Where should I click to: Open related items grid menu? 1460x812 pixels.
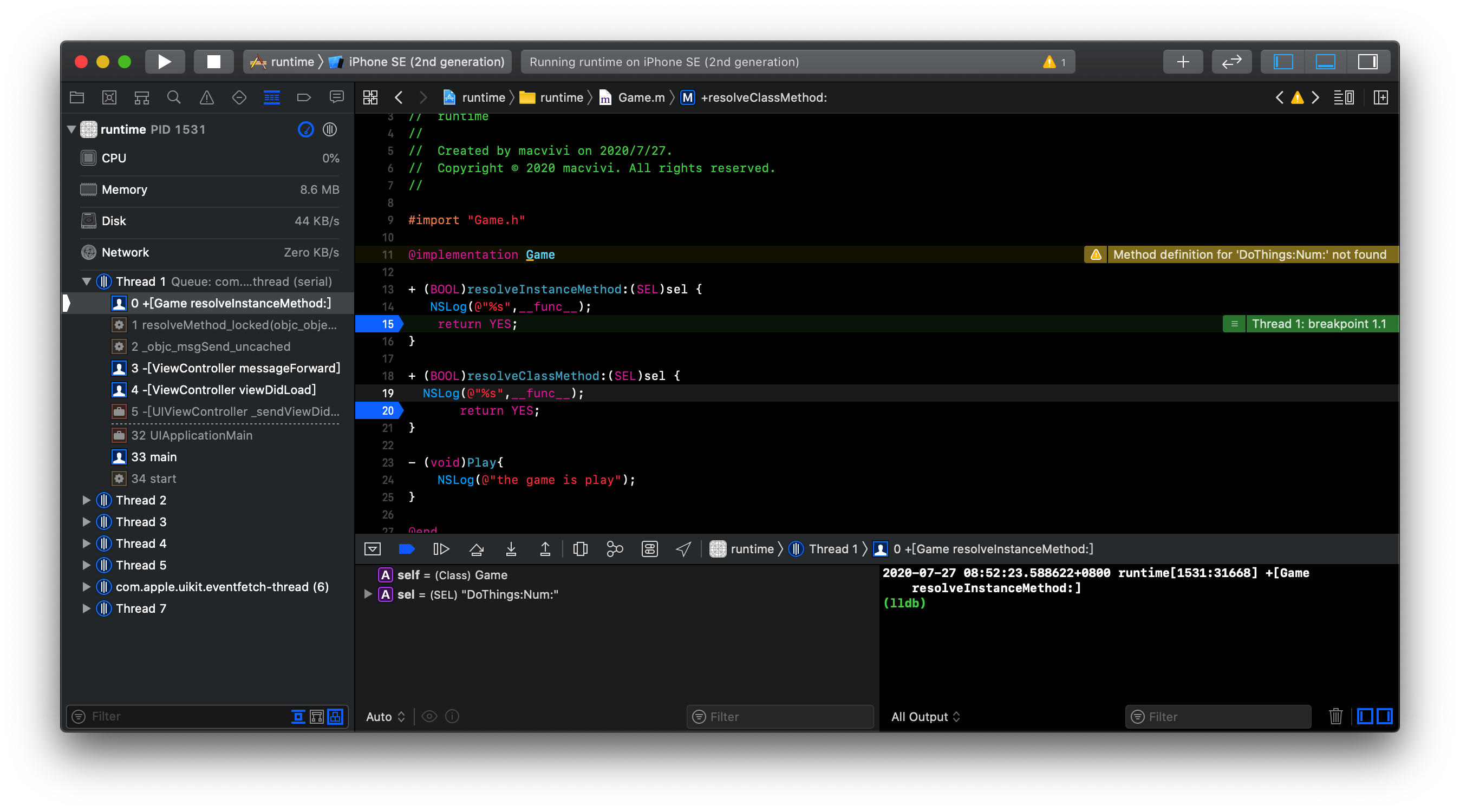coord(370,97)
